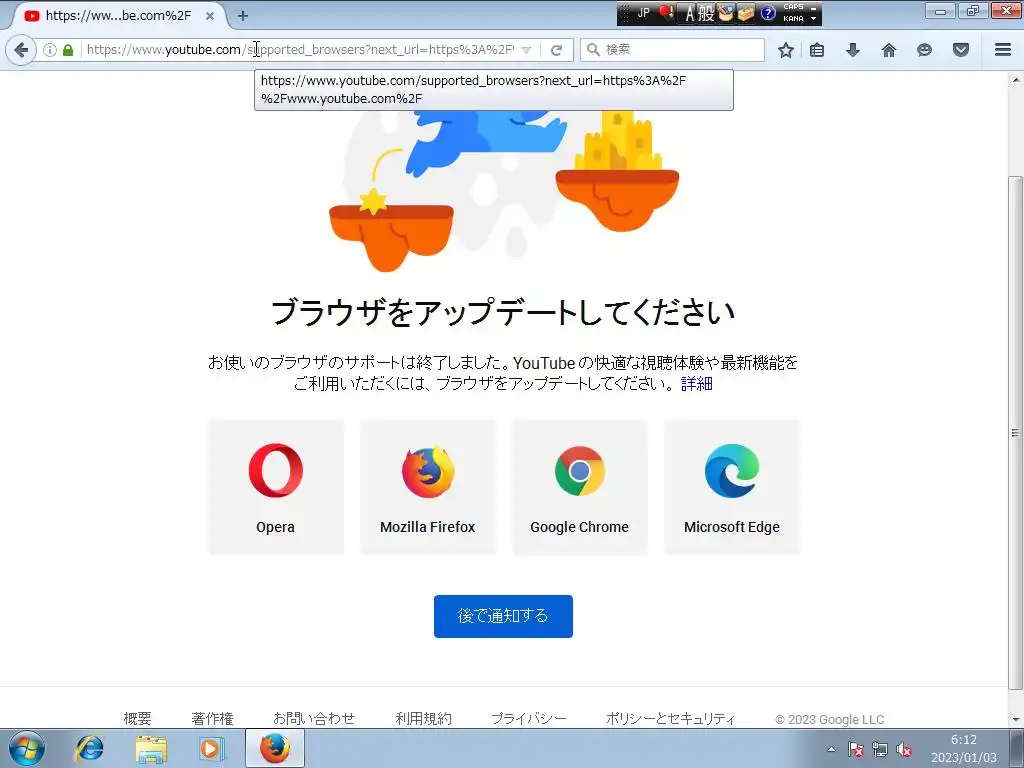Open the clock showing 6:12 2023/01/03
Screen dimensions: 1024x768
(x=964, y=748)
